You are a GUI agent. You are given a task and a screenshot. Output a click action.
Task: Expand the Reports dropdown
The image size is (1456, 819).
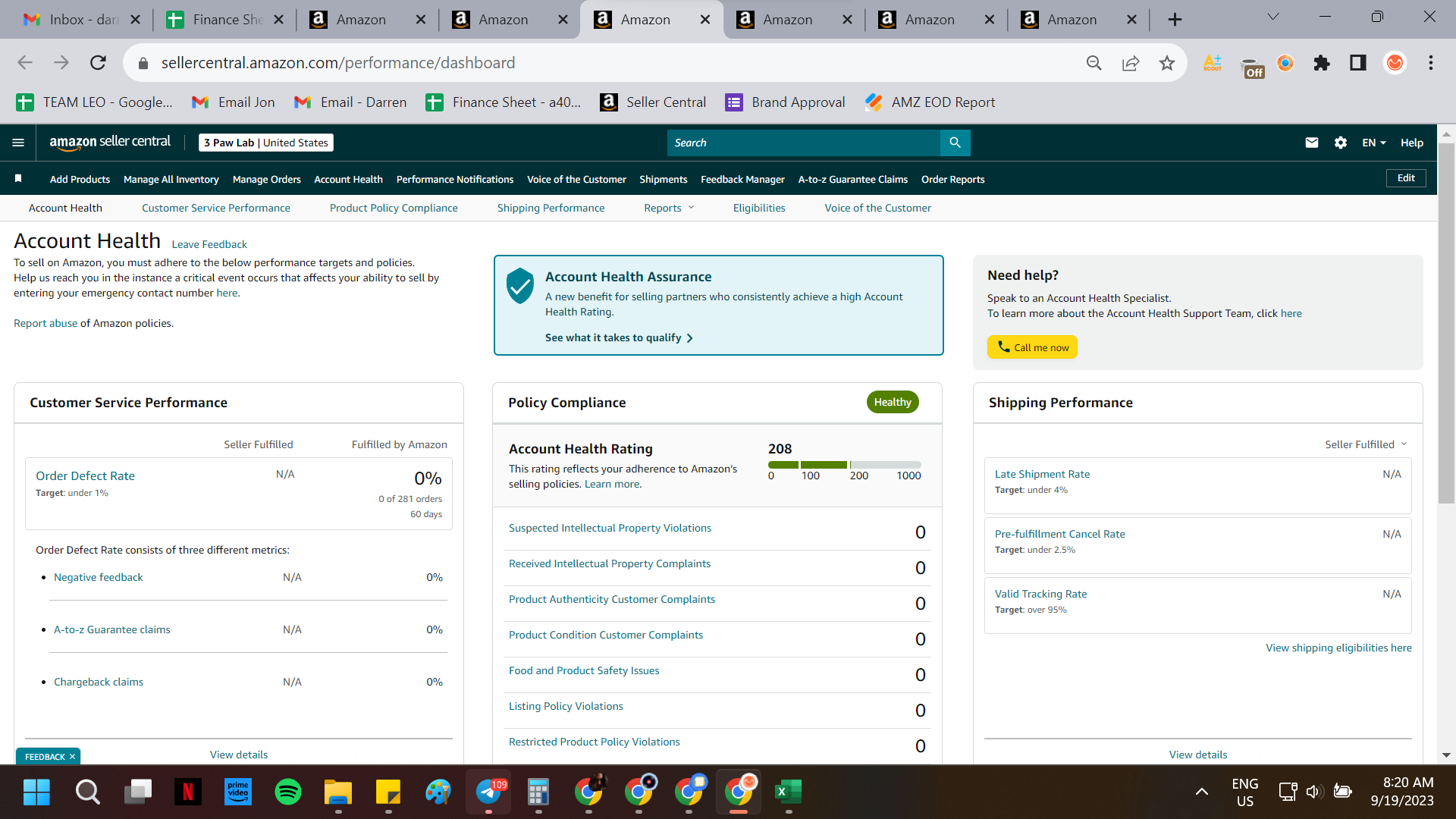(669, 208)
